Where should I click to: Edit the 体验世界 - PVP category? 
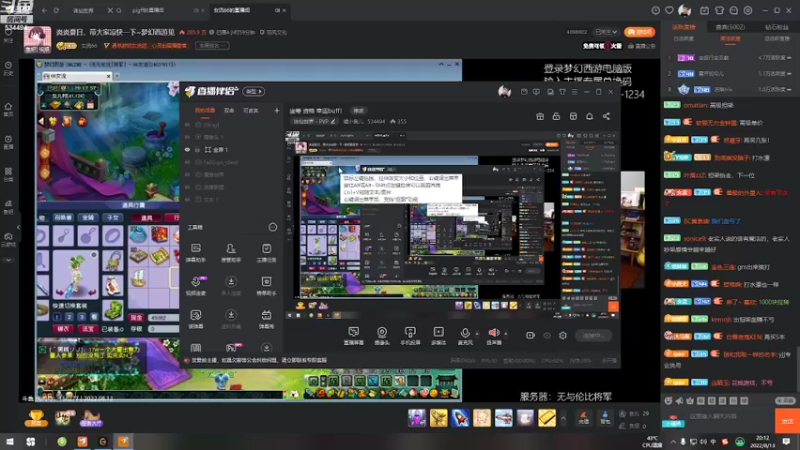click(x=314, y=121)
